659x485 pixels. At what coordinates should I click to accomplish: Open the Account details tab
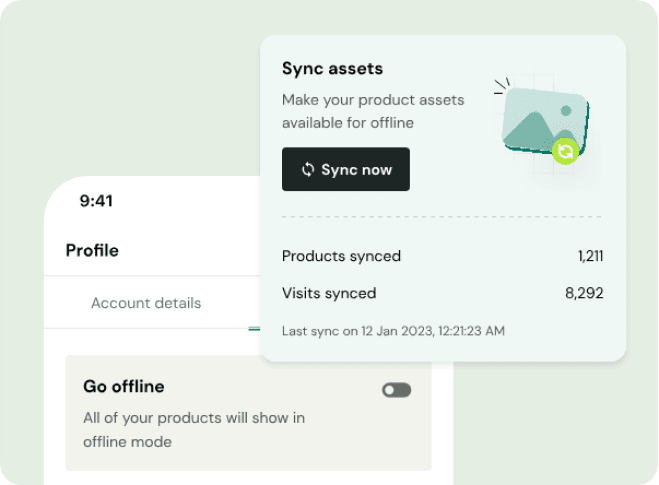click(x=146, y=303)
